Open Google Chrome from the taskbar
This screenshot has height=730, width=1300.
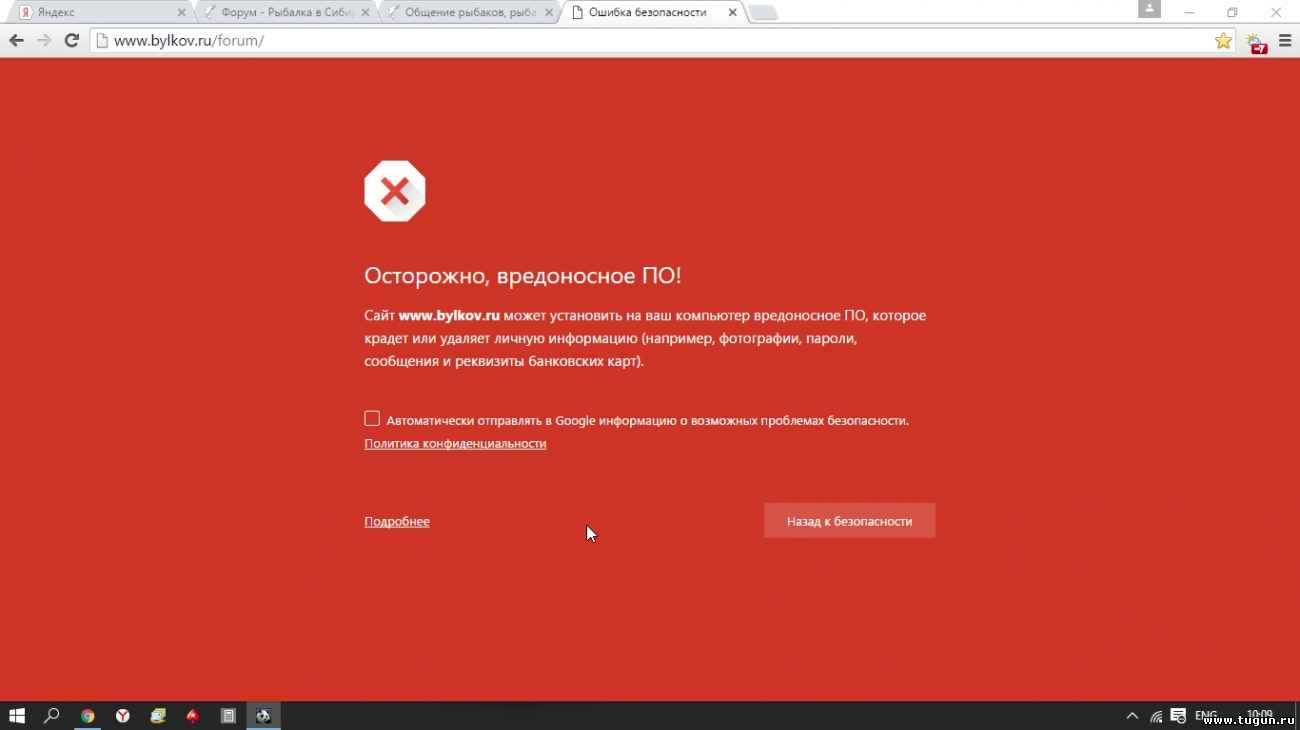point(88,716)
